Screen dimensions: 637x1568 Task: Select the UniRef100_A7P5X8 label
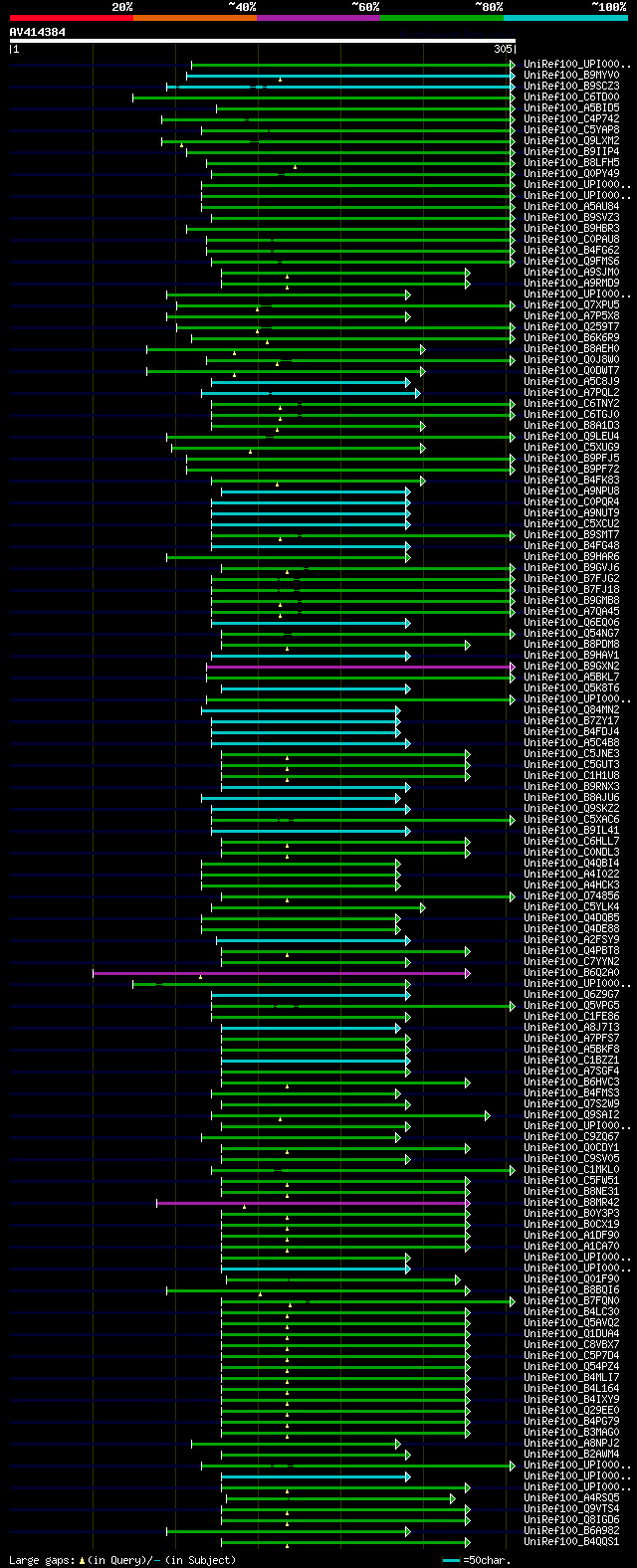pyautogui.click(x=571, y=315)
